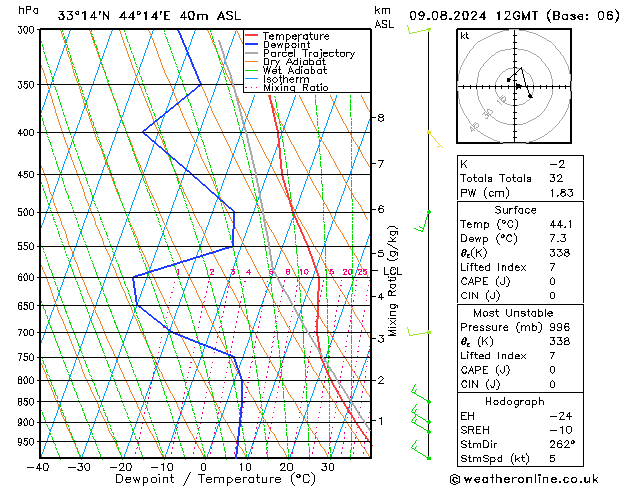629x486 pixels.
Task: Click the gray Parcel Trajectory legend swatch
Action: (x=252, y=53)
